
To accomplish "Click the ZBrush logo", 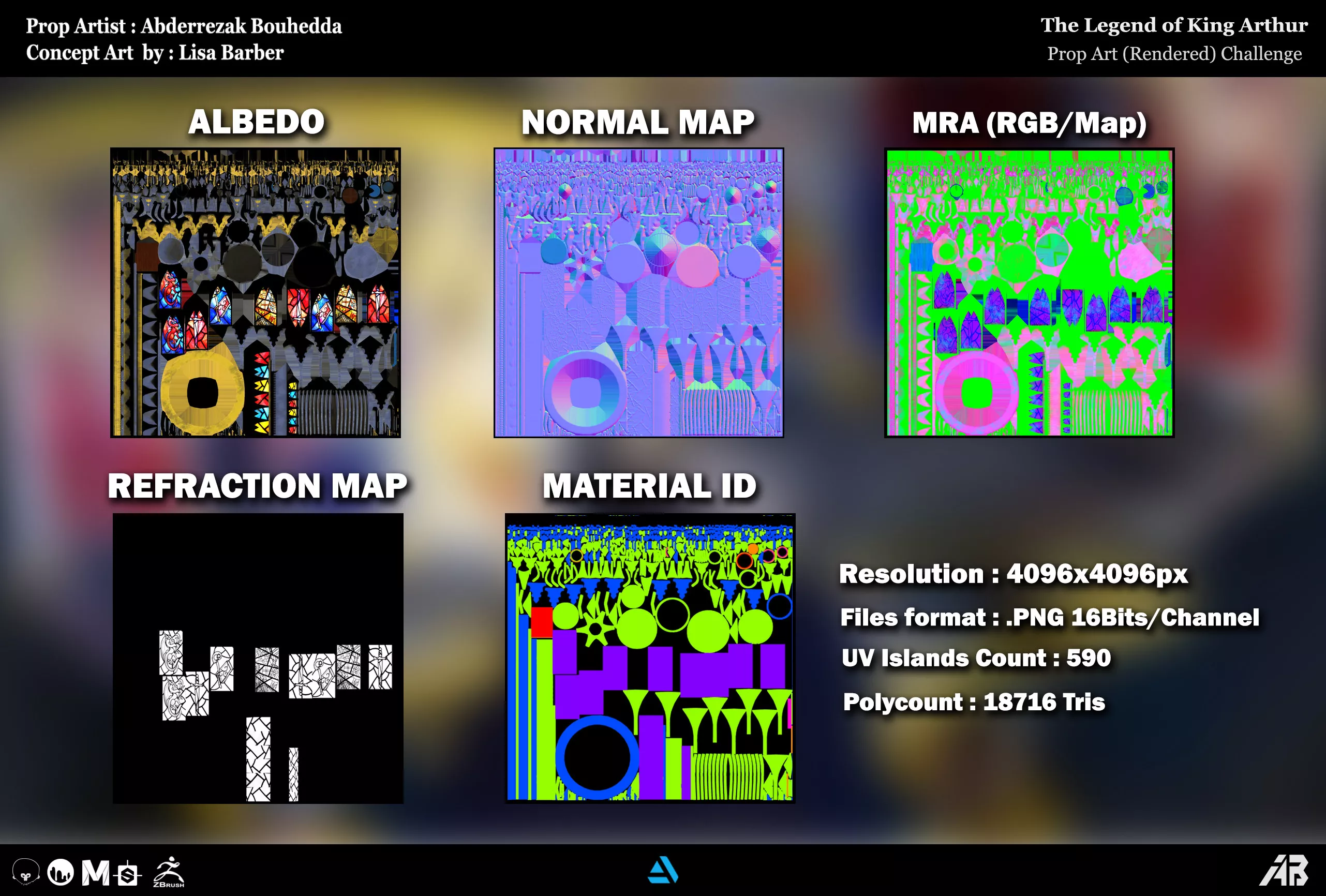I will coord(169,872).
